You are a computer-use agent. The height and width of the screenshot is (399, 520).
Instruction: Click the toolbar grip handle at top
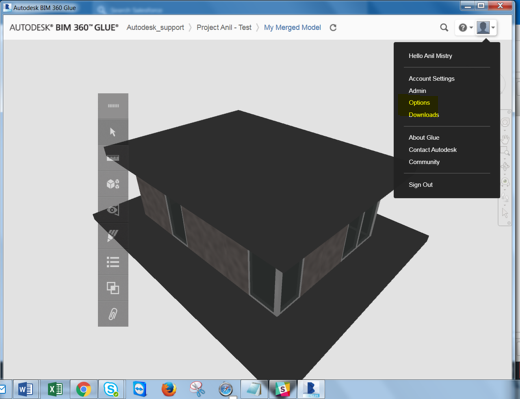click(x=113, y=106)
